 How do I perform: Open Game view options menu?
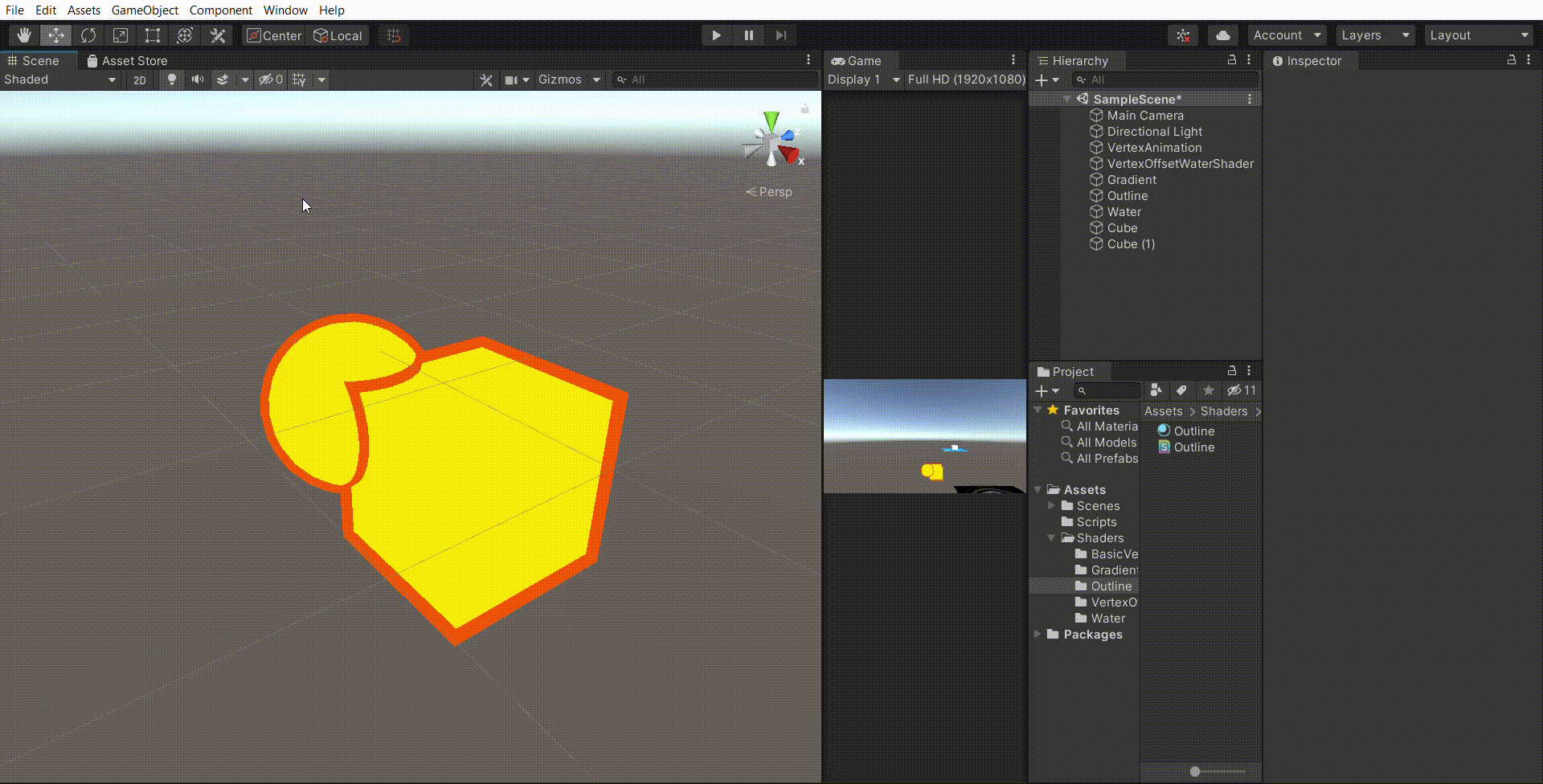[1013, 60]
